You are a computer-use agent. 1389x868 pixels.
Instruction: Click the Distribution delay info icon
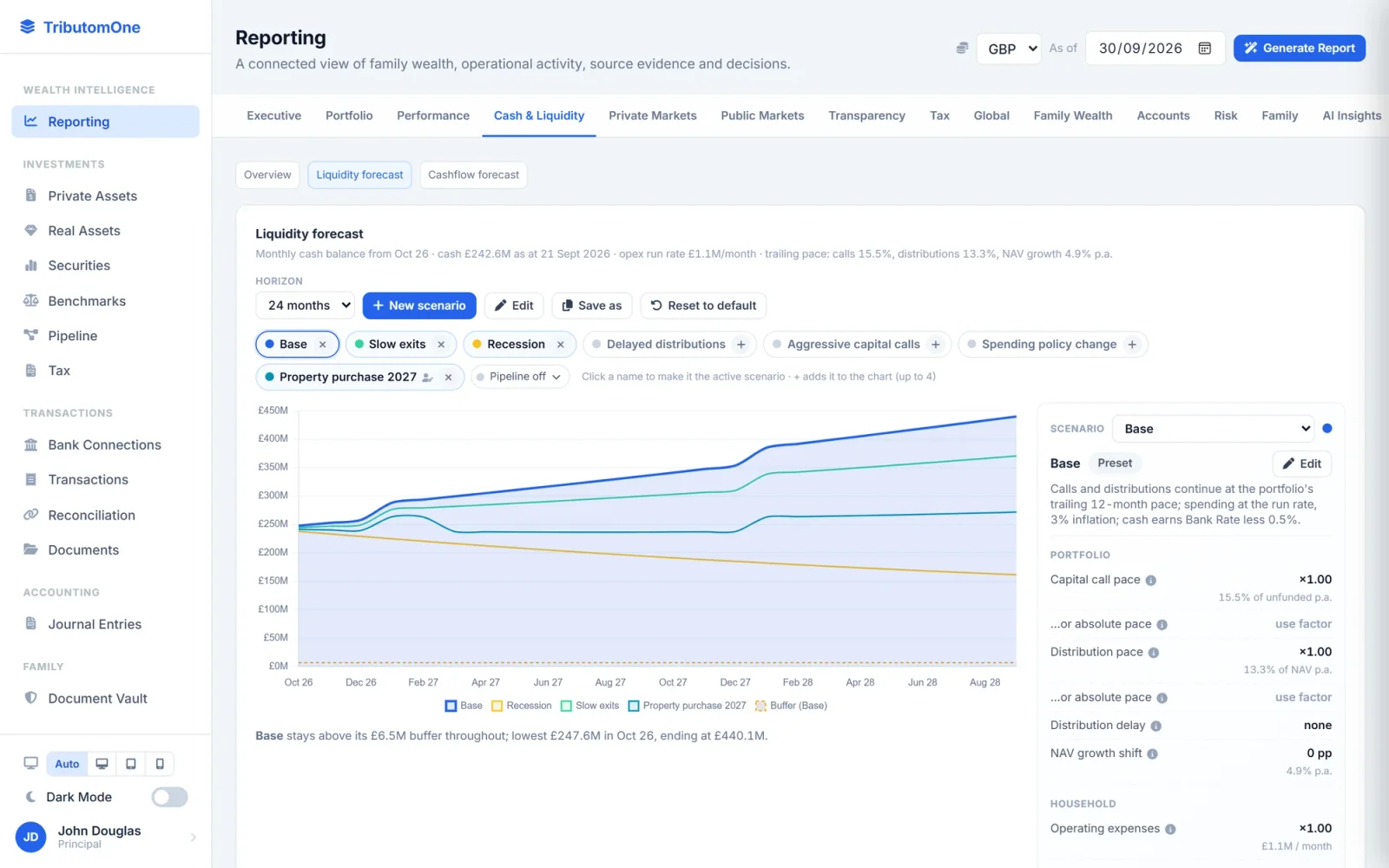point(1156,727)
